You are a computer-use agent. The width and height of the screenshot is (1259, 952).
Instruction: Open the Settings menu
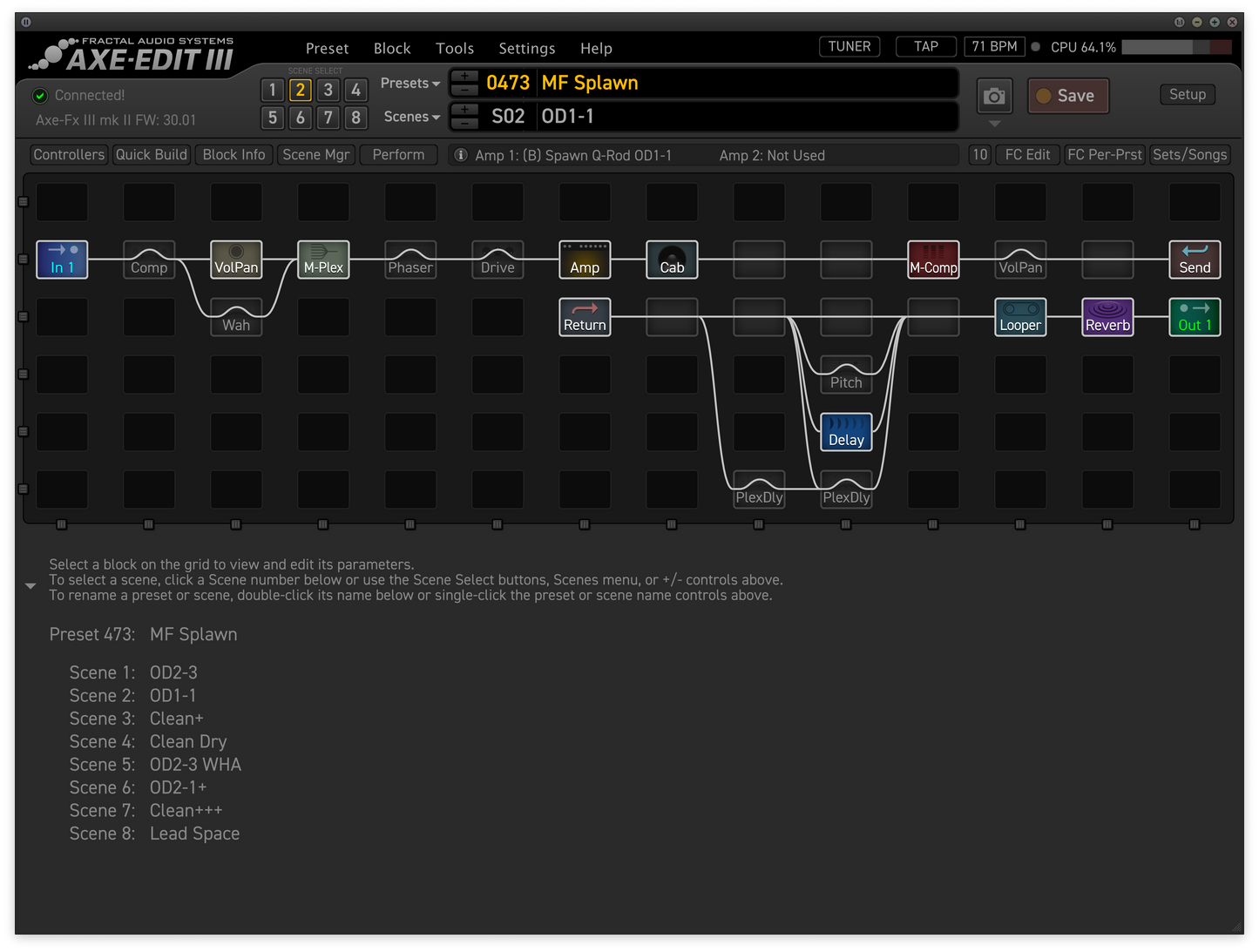pyautogui.click(x=526, y=48)
